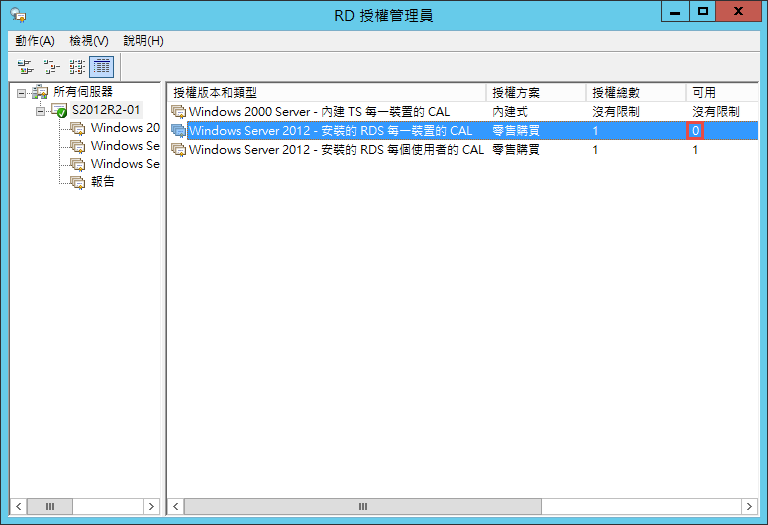This screenshot has height=525, width=768.
Task: Click available count 0 in the per-device row
Action: 695,131
